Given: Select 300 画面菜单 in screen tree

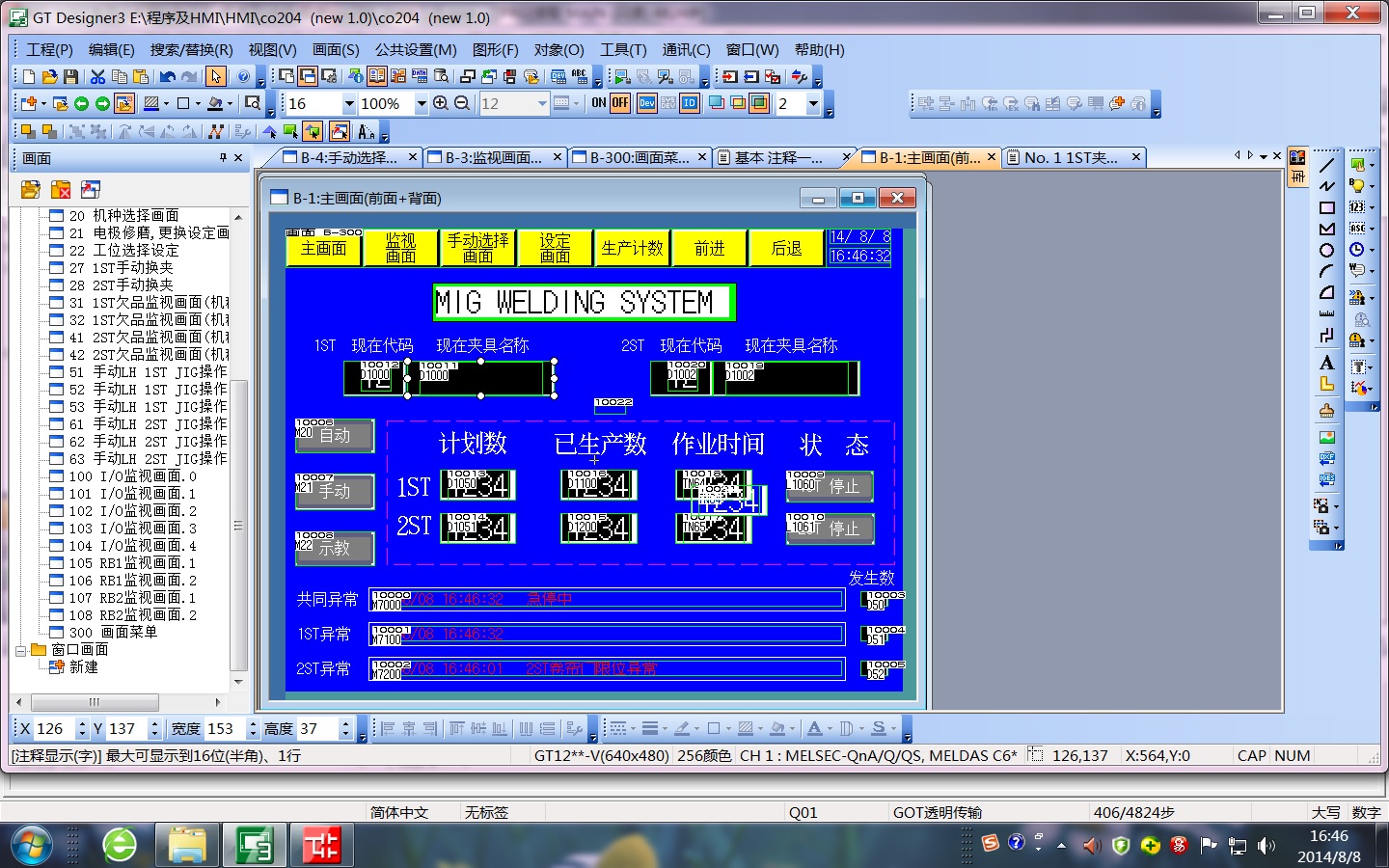Looking at the screenshot, I should [128, 633].
